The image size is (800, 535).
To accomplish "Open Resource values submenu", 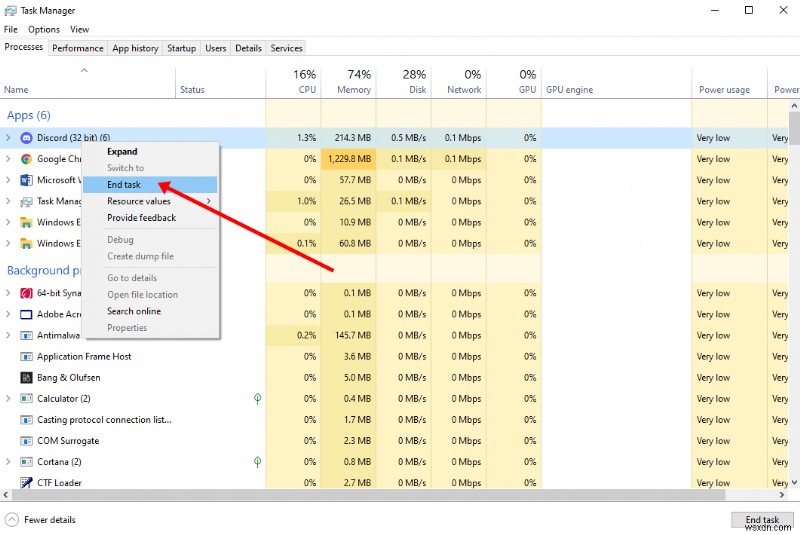I will click(x=151, y=201).
